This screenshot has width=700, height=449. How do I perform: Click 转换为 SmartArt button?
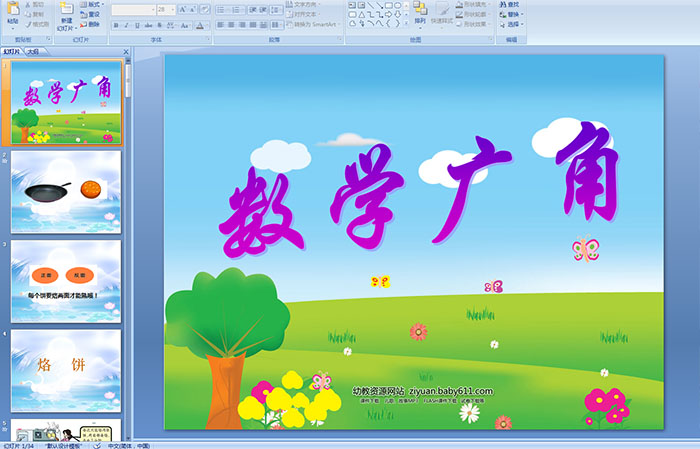click(x=313, y=24)
